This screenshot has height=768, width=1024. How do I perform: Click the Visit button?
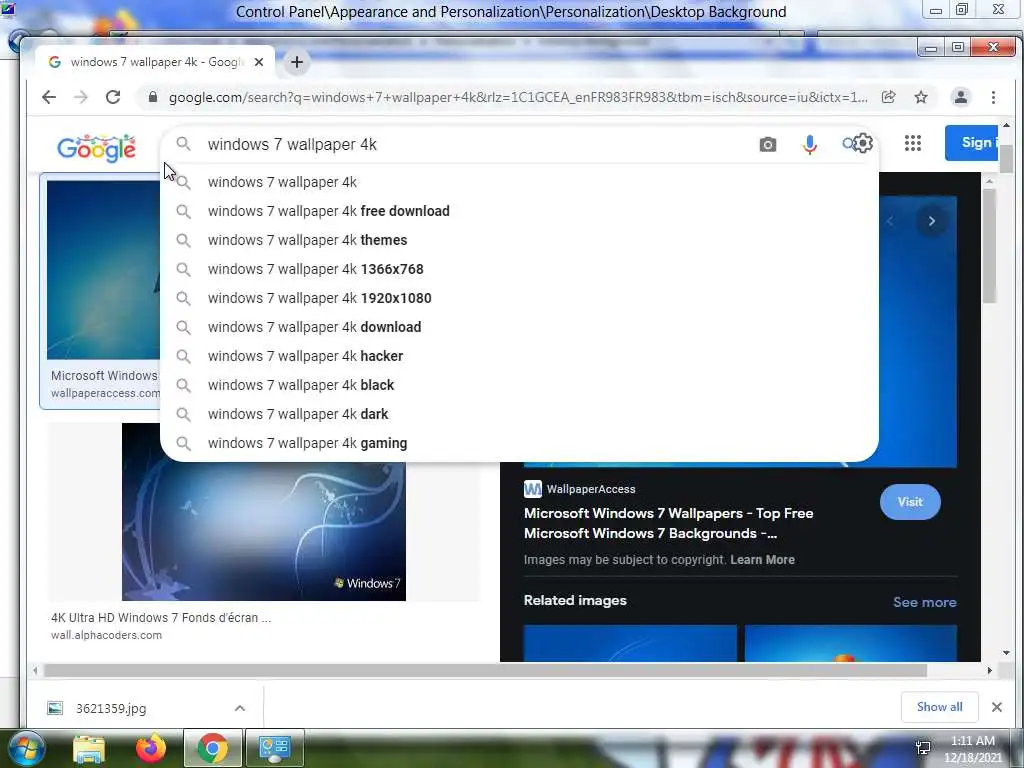point(910,502)
